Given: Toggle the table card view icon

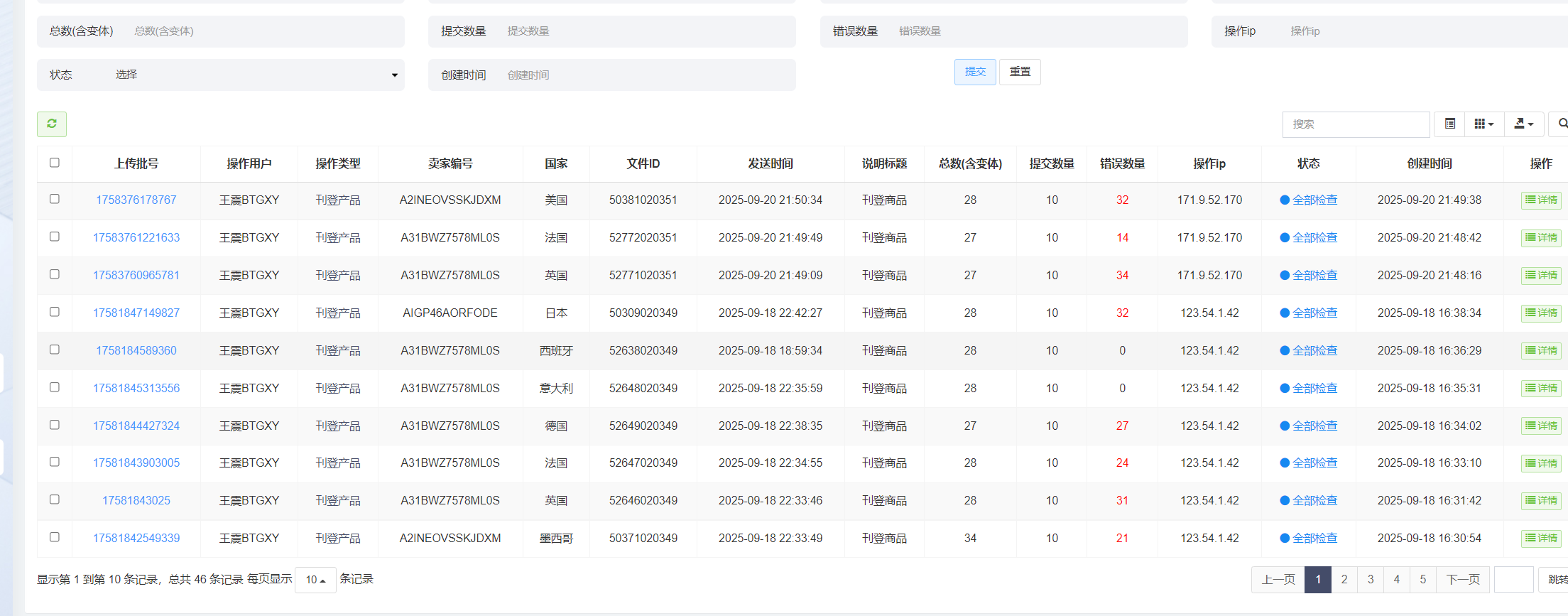Looking at the screenshot, I should [x=1450, y=124].
